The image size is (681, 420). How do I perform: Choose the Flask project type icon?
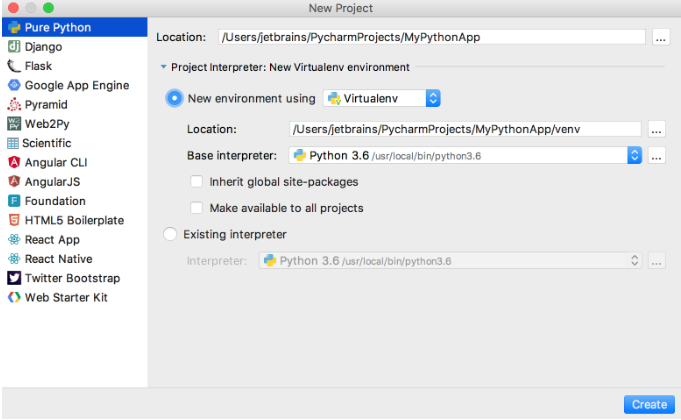[x=14, y=66]
